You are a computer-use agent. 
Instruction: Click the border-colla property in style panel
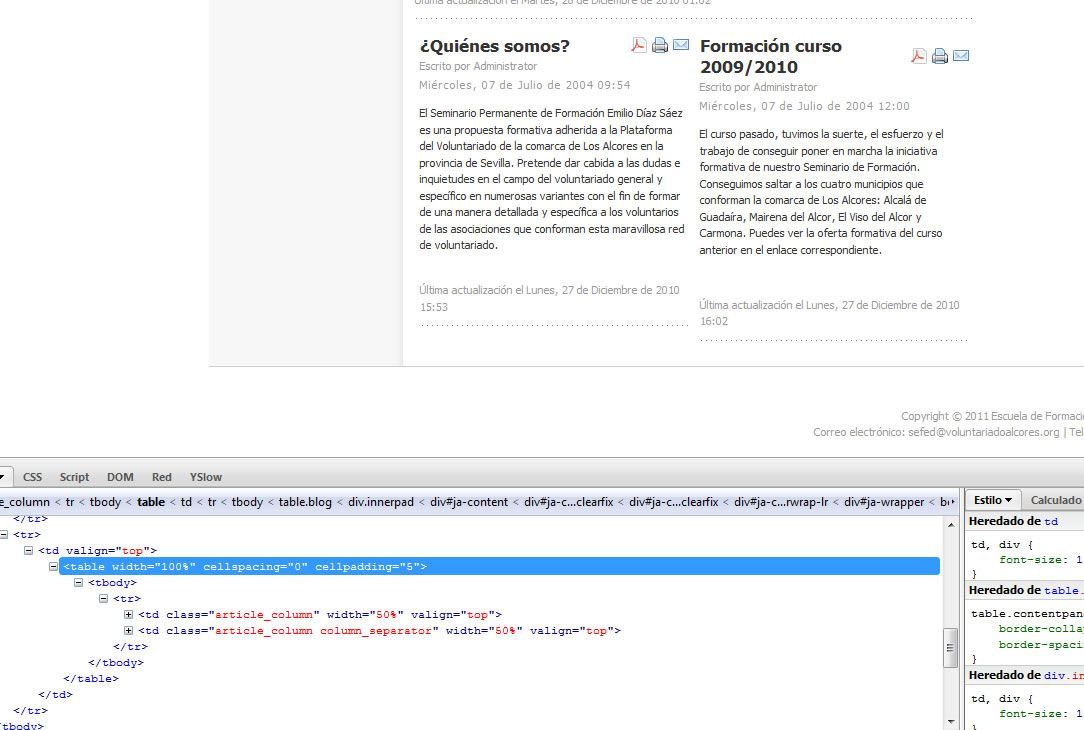[1041, 629]
